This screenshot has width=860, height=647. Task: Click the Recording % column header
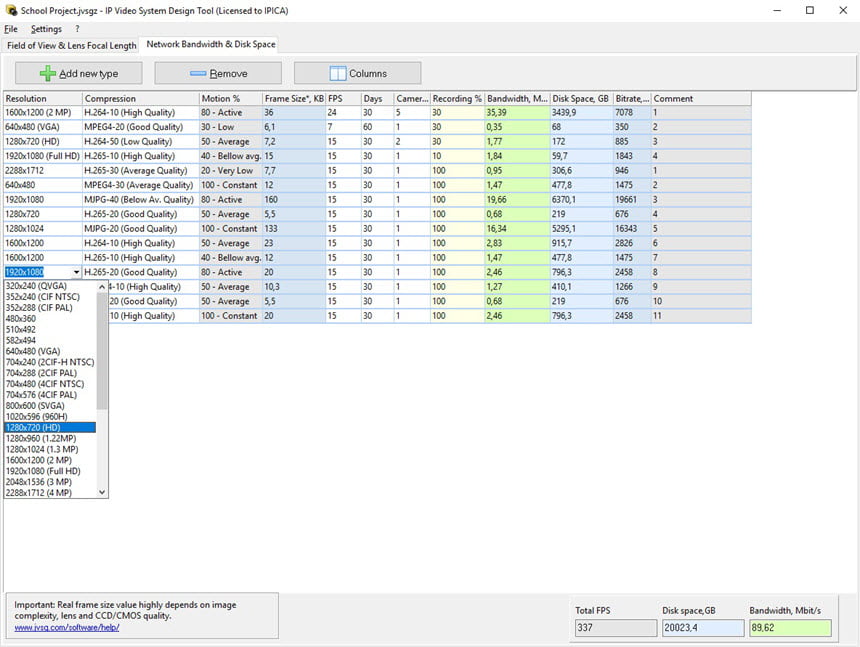457,99
